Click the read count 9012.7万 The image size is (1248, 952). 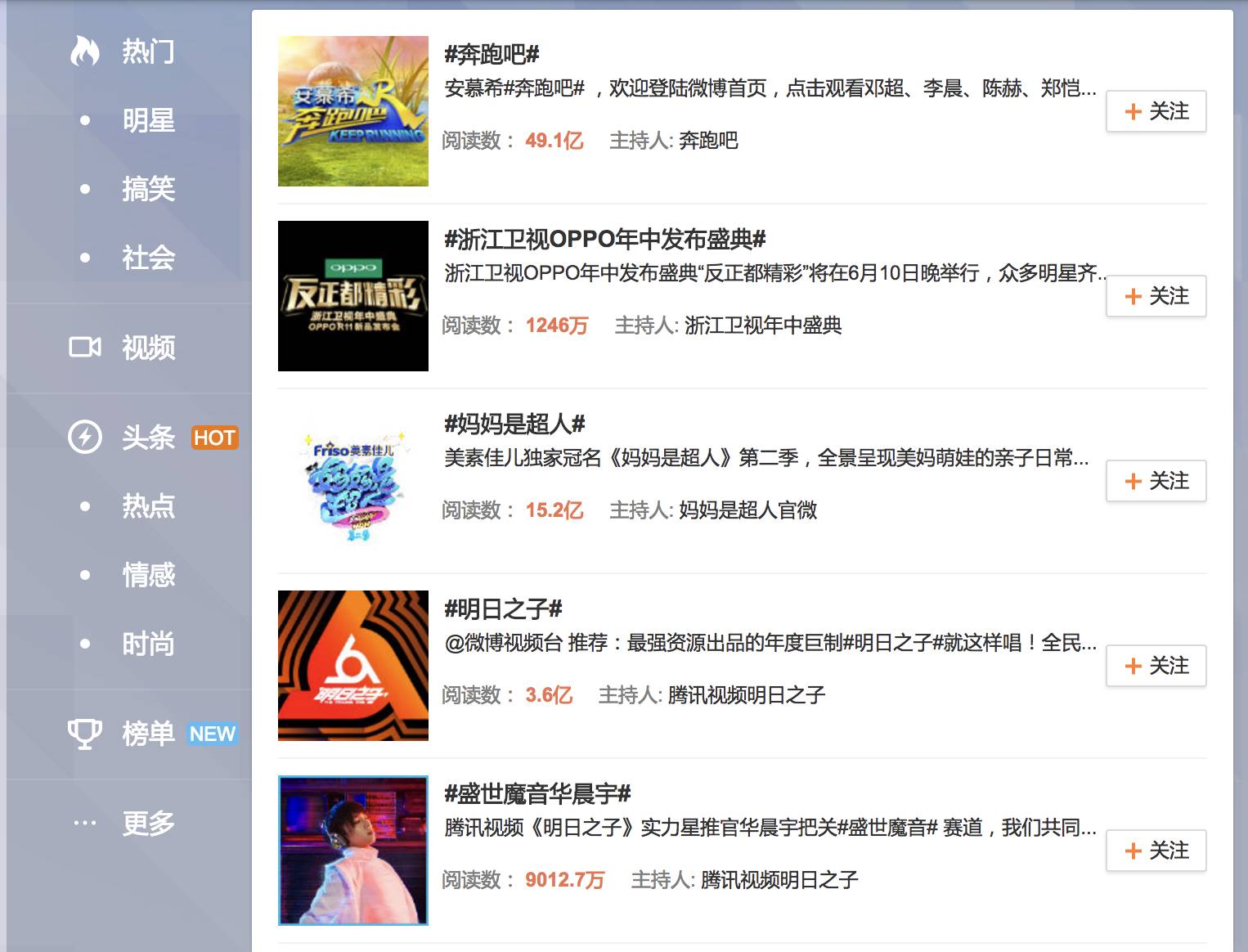click(x=565, y=880)
